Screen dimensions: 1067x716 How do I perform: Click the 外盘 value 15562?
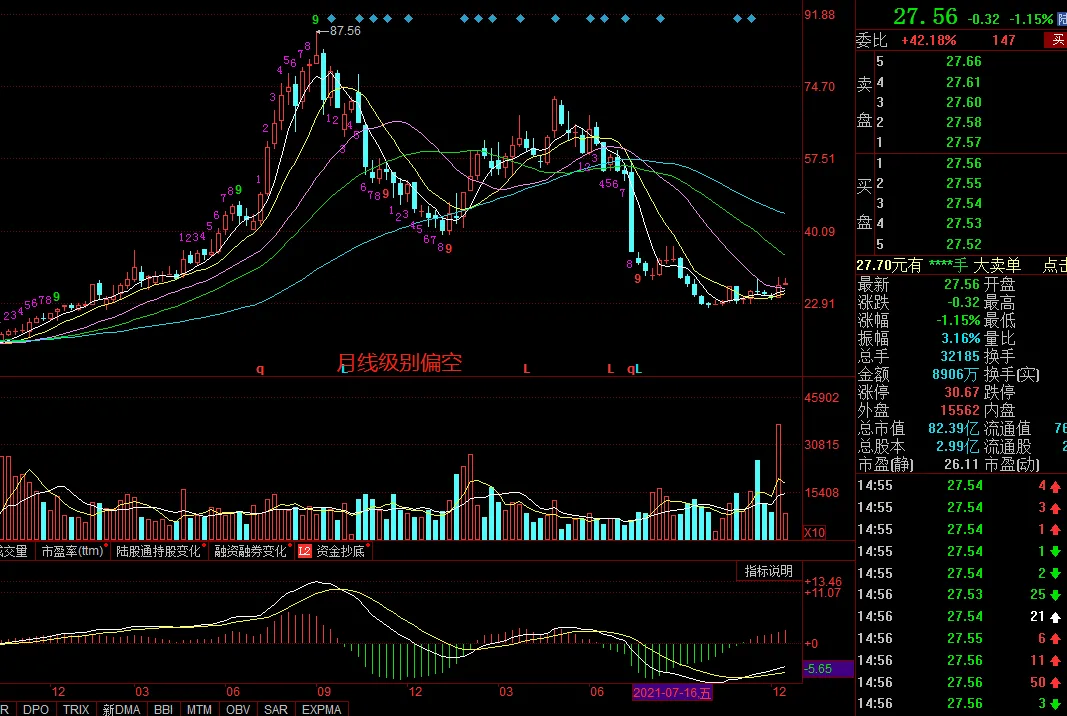click(959, 410)
